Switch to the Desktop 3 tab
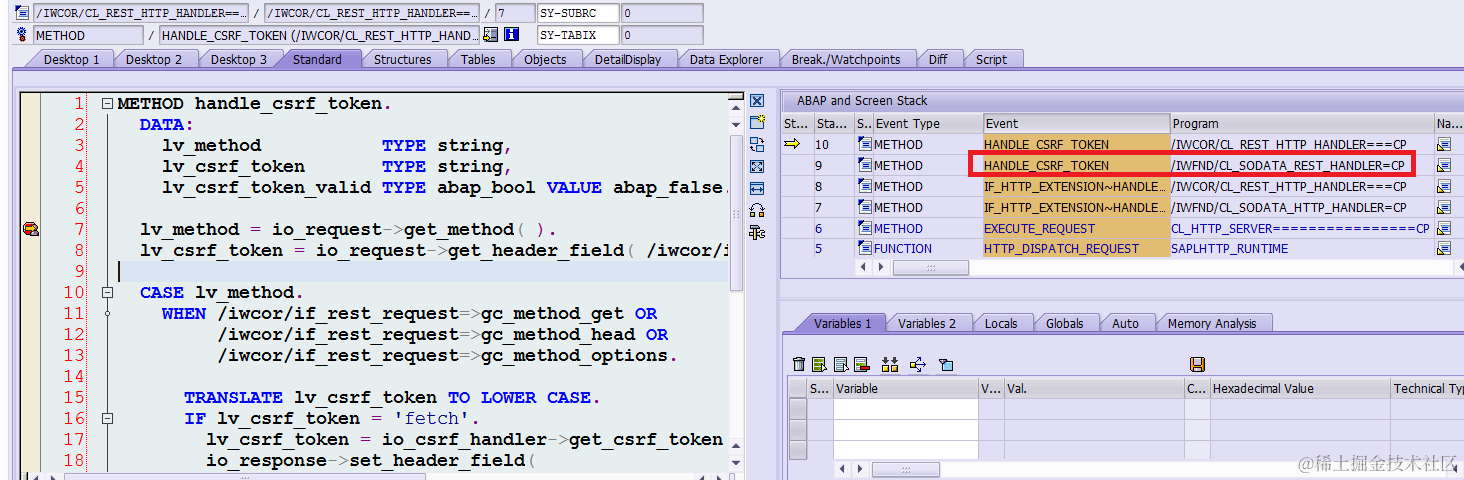This screenshot has height=480, width=1464. 239,60
